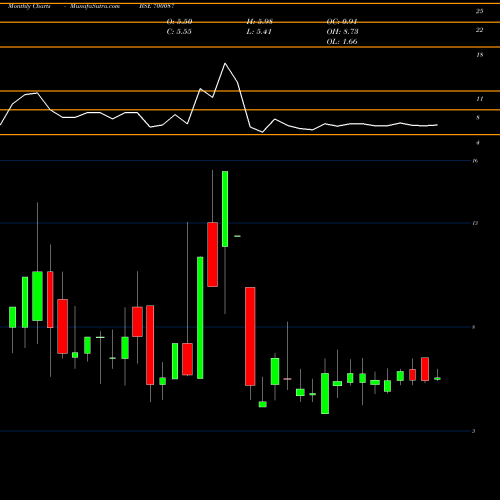Click the 'Monthly Charts' title text

coord(29,6)
